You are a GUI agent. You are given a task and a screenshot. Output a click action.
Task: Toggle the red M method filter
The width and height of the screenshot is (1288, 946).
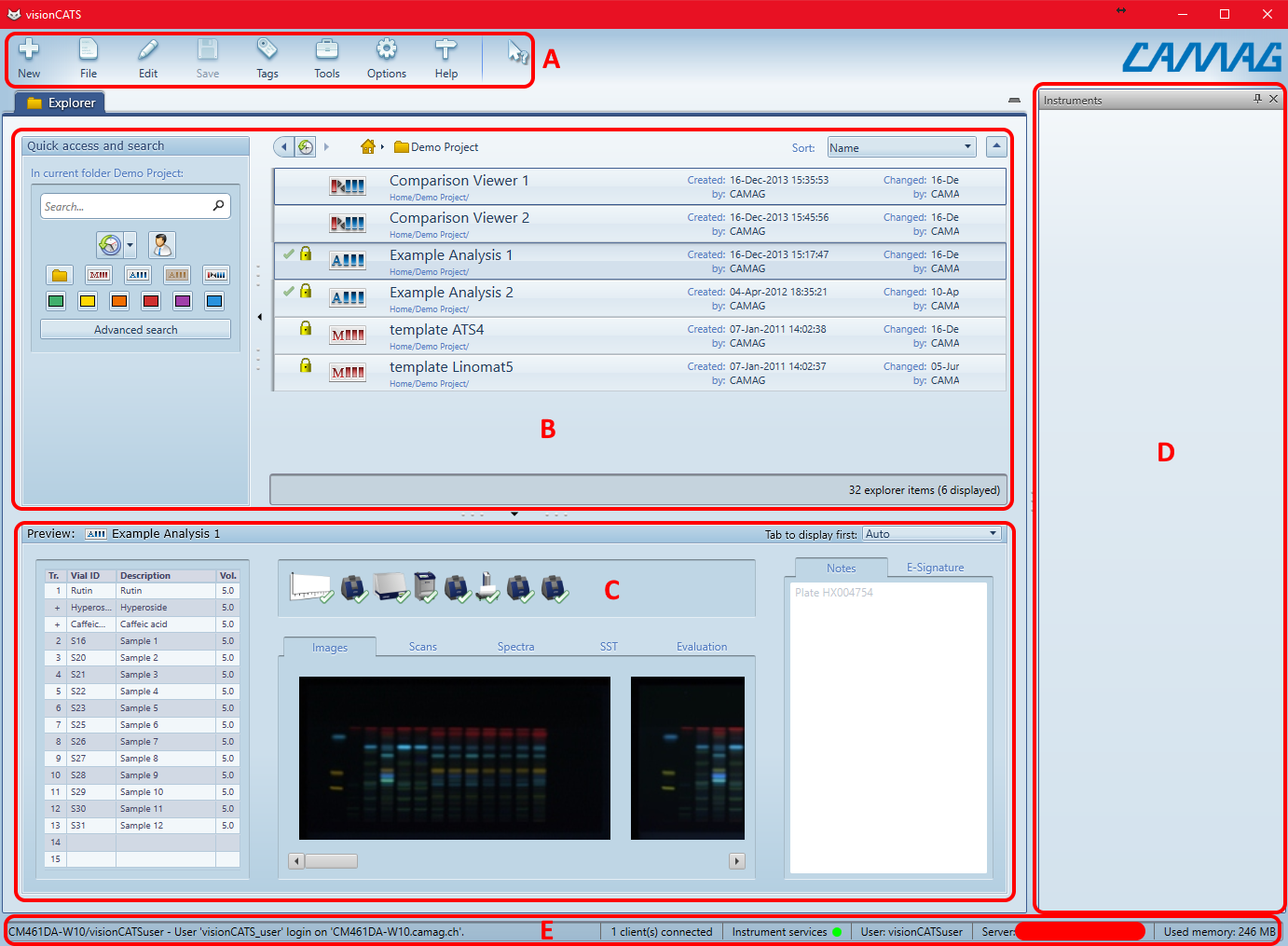[x=99, y=275]
